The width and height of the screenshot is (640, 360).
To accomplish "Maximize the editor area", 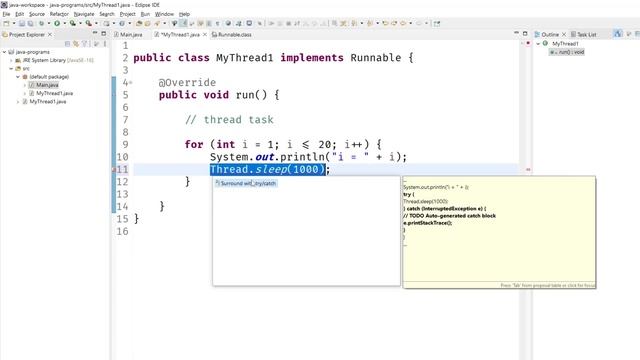I will [525, 33].
